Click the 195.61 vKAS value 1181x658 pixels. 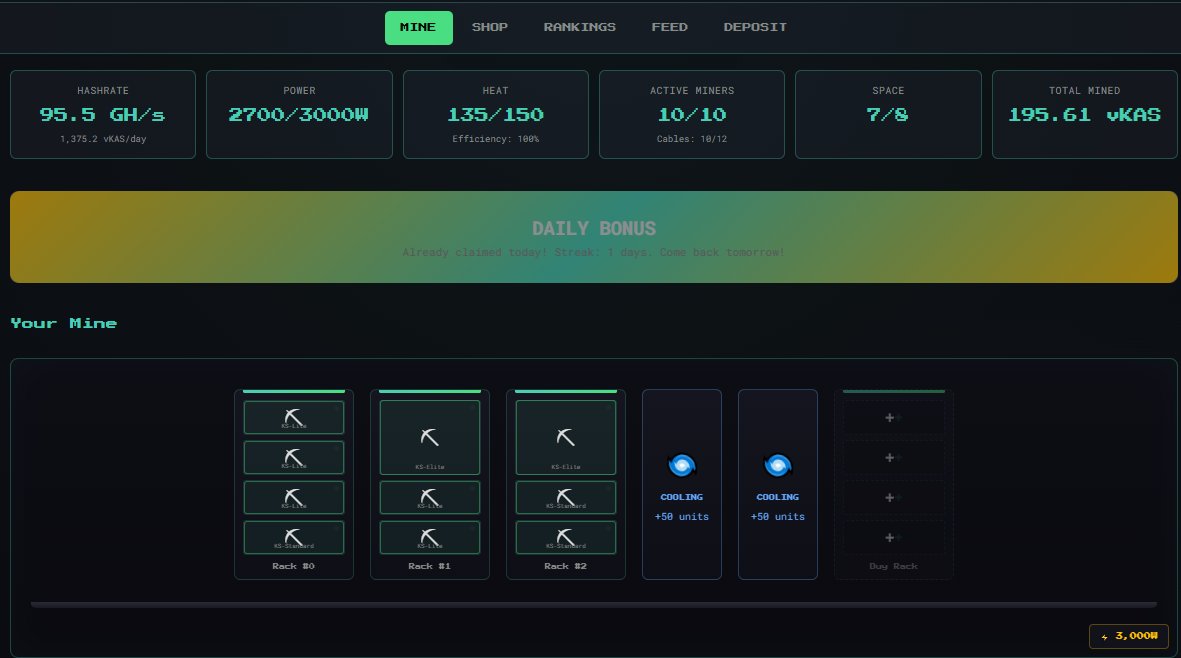coord(1085,114)
